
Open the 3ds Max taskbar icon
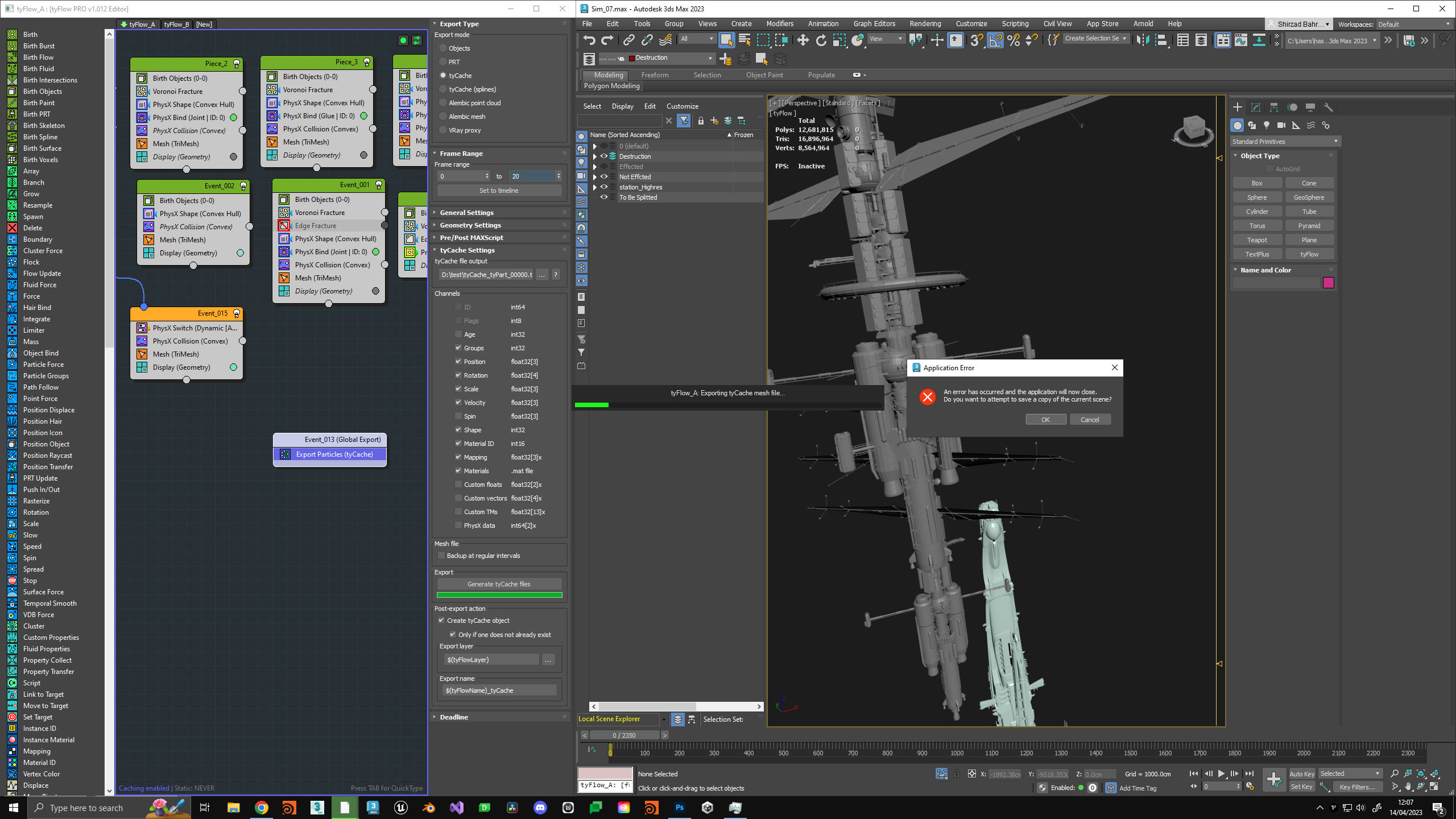coord(373,808)
